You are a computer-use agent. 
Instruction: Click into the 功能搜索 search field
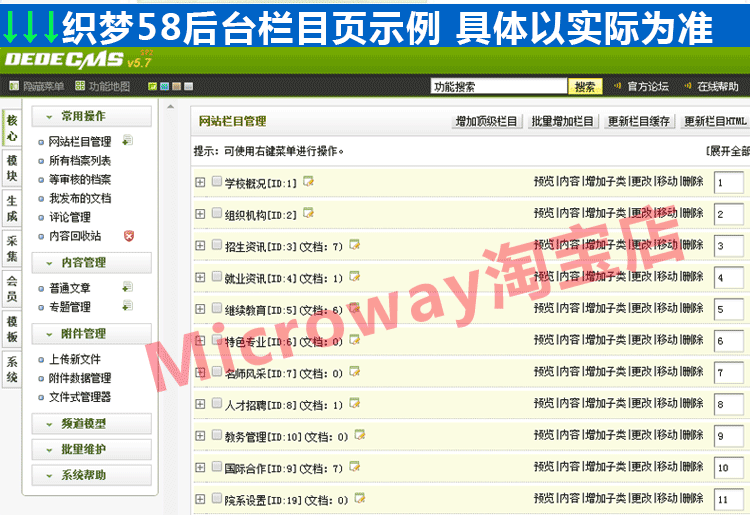499,87
